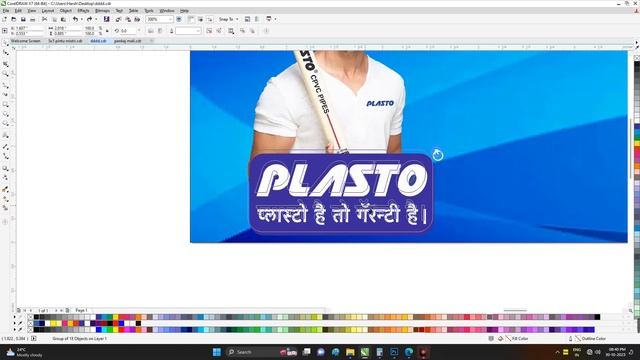Select the Shape tool in the toolbox
The width and height of the screenshot is (640, 360).
(x=6, y=53)
